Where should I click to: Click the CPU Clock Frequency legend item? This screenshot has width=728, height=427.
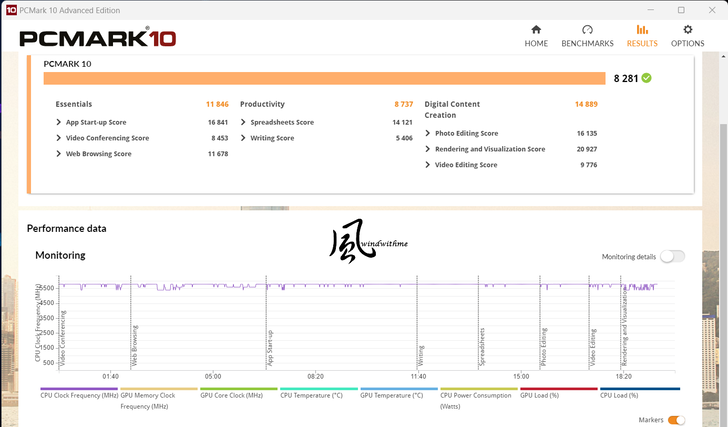coord(79,395)
